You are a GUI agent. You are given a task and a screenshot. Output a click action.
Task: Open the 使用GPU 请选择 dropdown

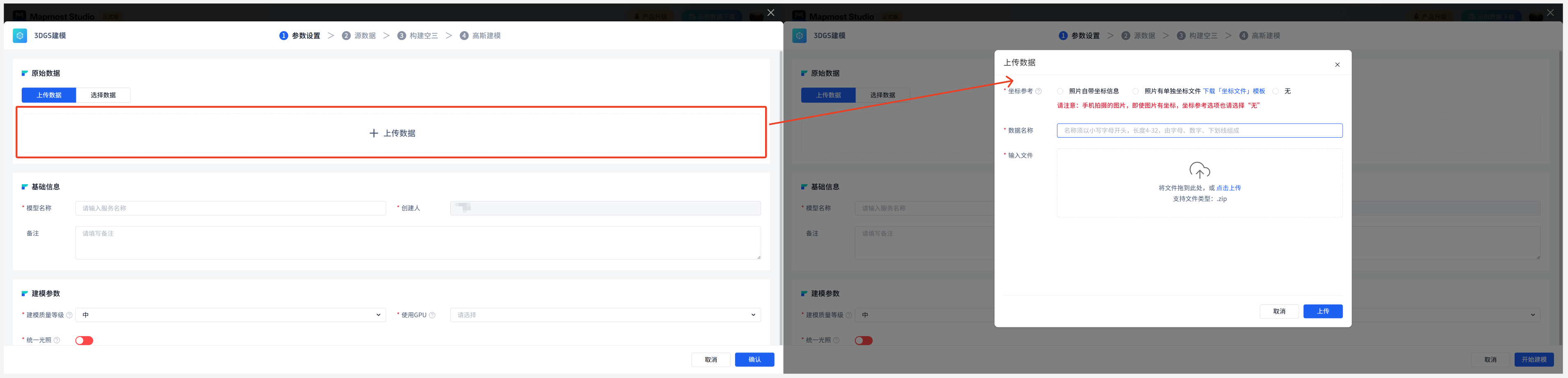(x=605, y=315)
